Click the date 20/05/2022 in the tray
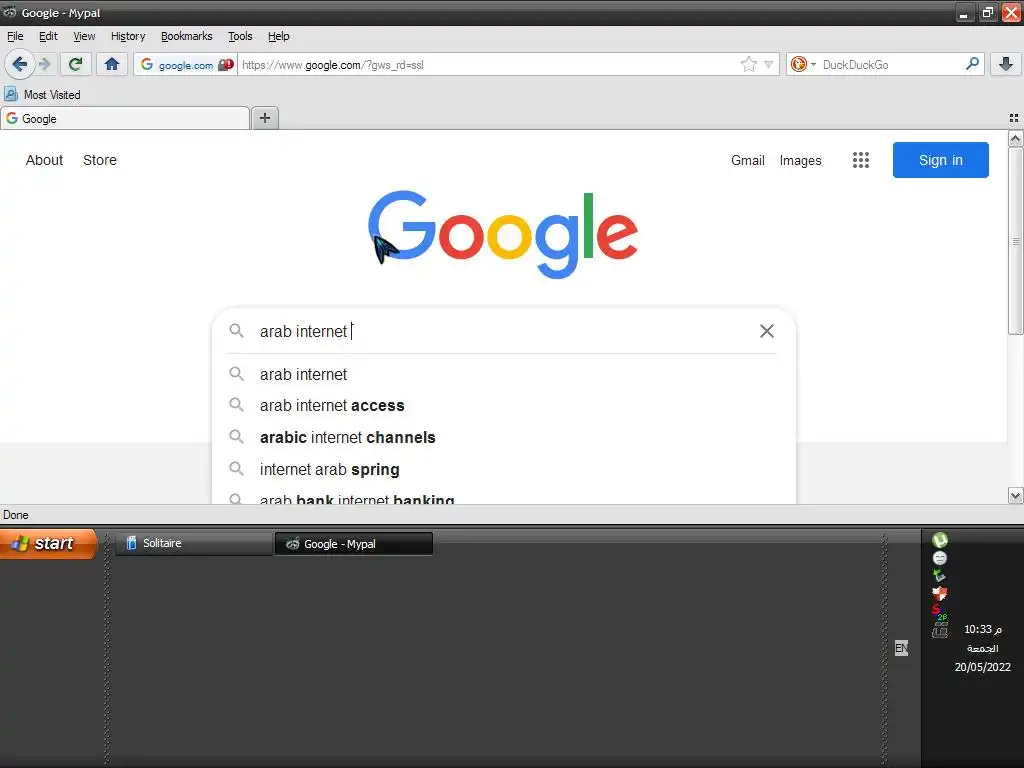The height and width of the screenshot is (768, 1024). pyautogui.click(x=982, y=667)
